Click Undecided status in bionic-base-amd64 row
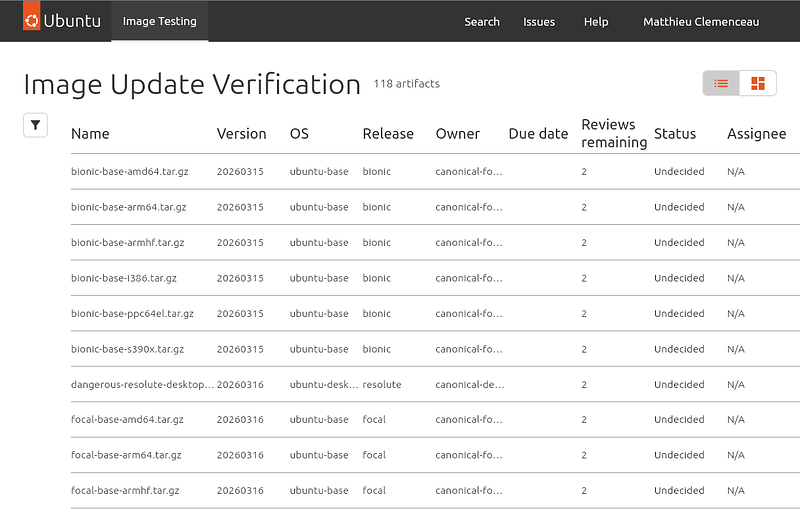The height and width of the screenshot is (509, 800). [x=679, y=171]
